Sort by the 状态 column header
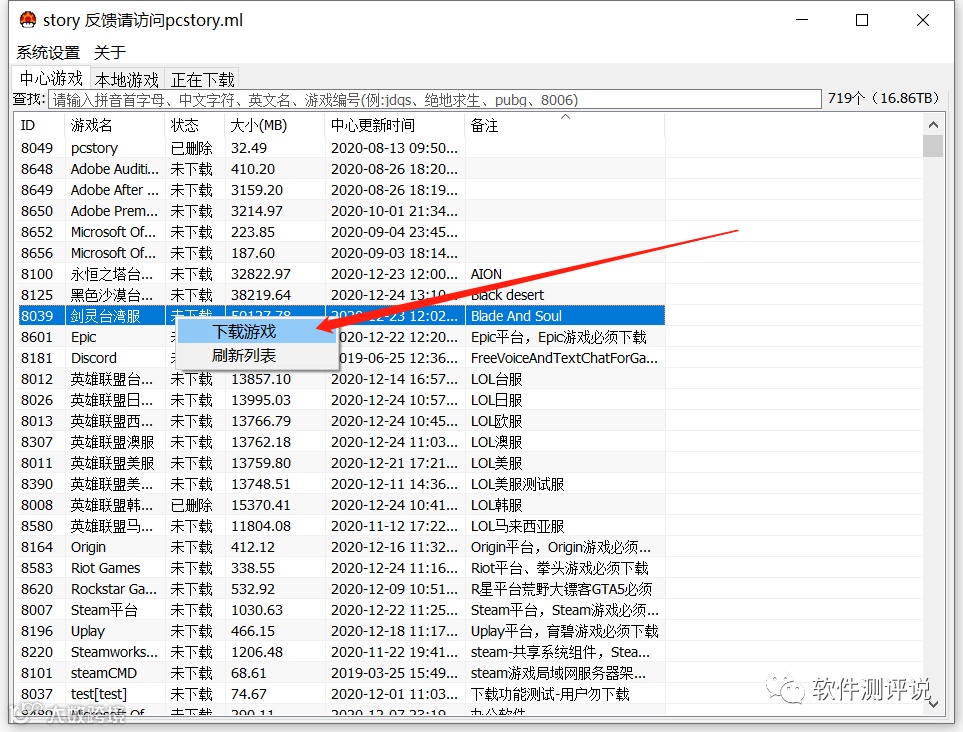This screenshot has width=963, height=732. (x=194, y=125)
